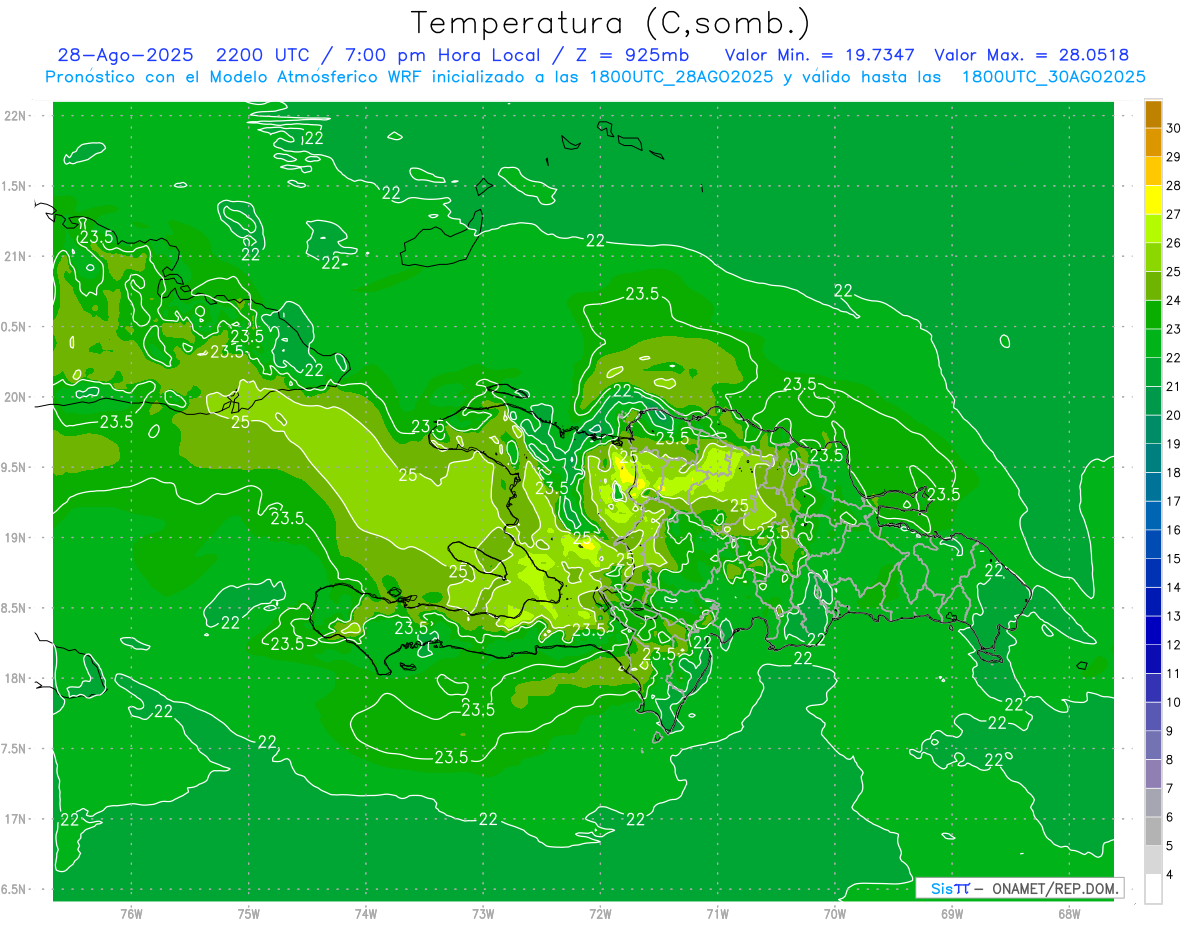
Task: Click the legend value "30"
Action: click(1175, 128)
